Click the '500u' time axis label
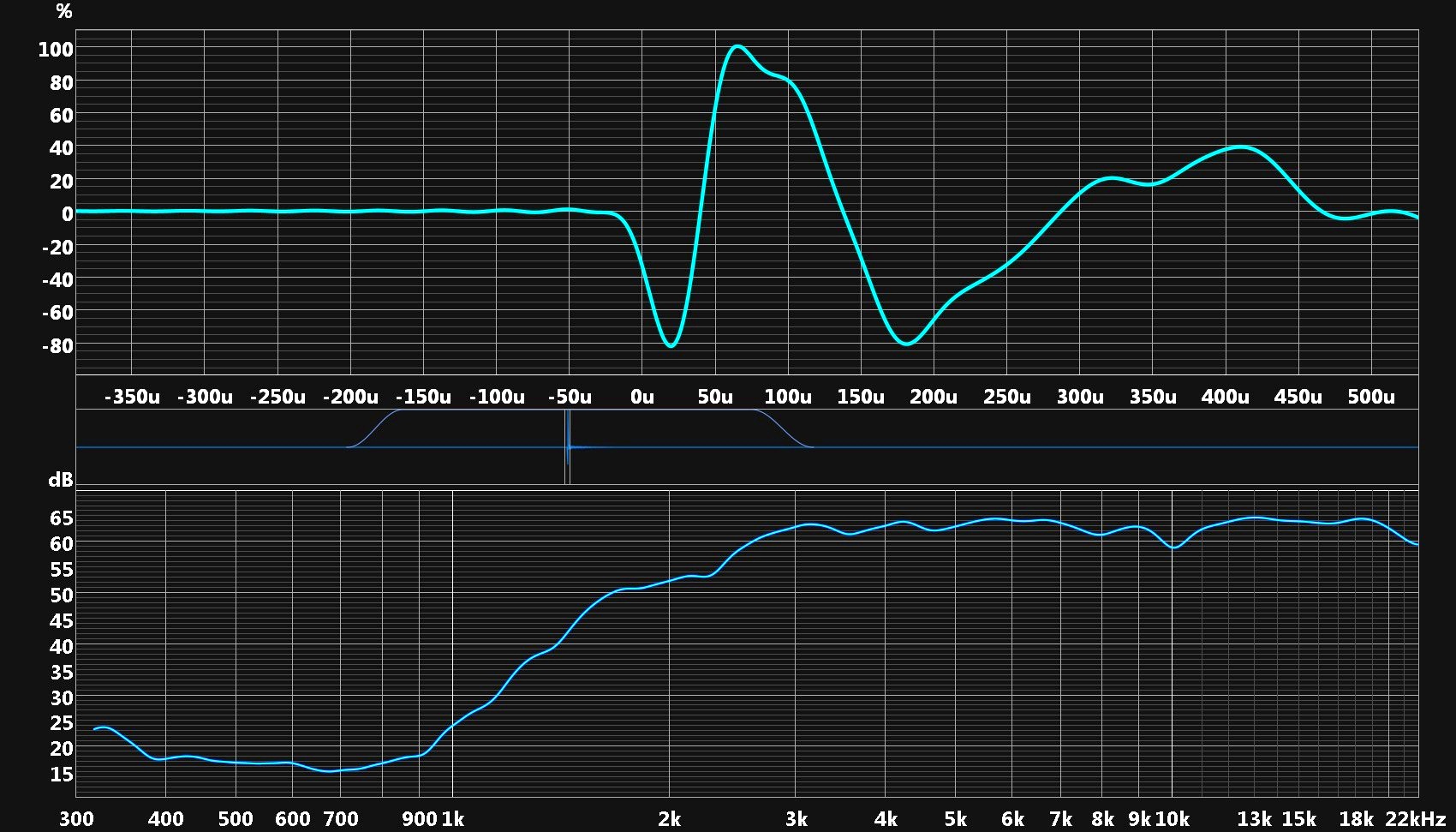Screen dimensions: 1456x832 tap(1371, 397)
